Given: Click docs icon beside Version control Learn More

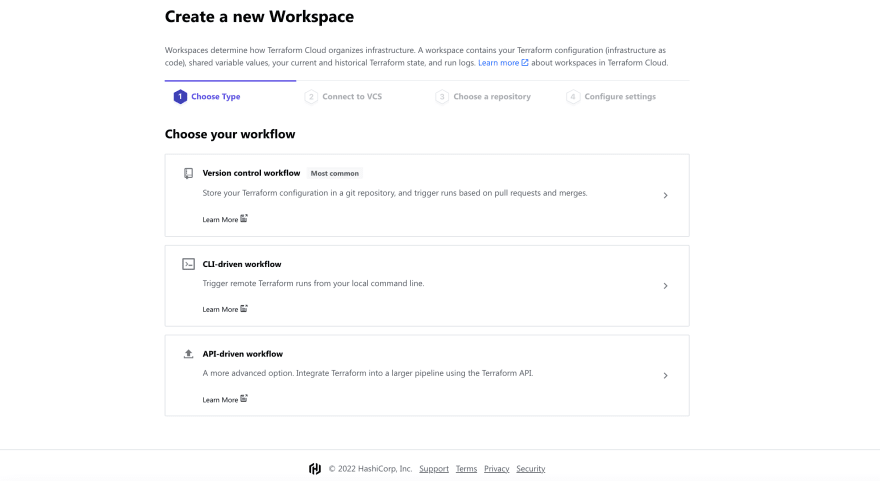Looking at the screenshot, I should pos(244,218).
